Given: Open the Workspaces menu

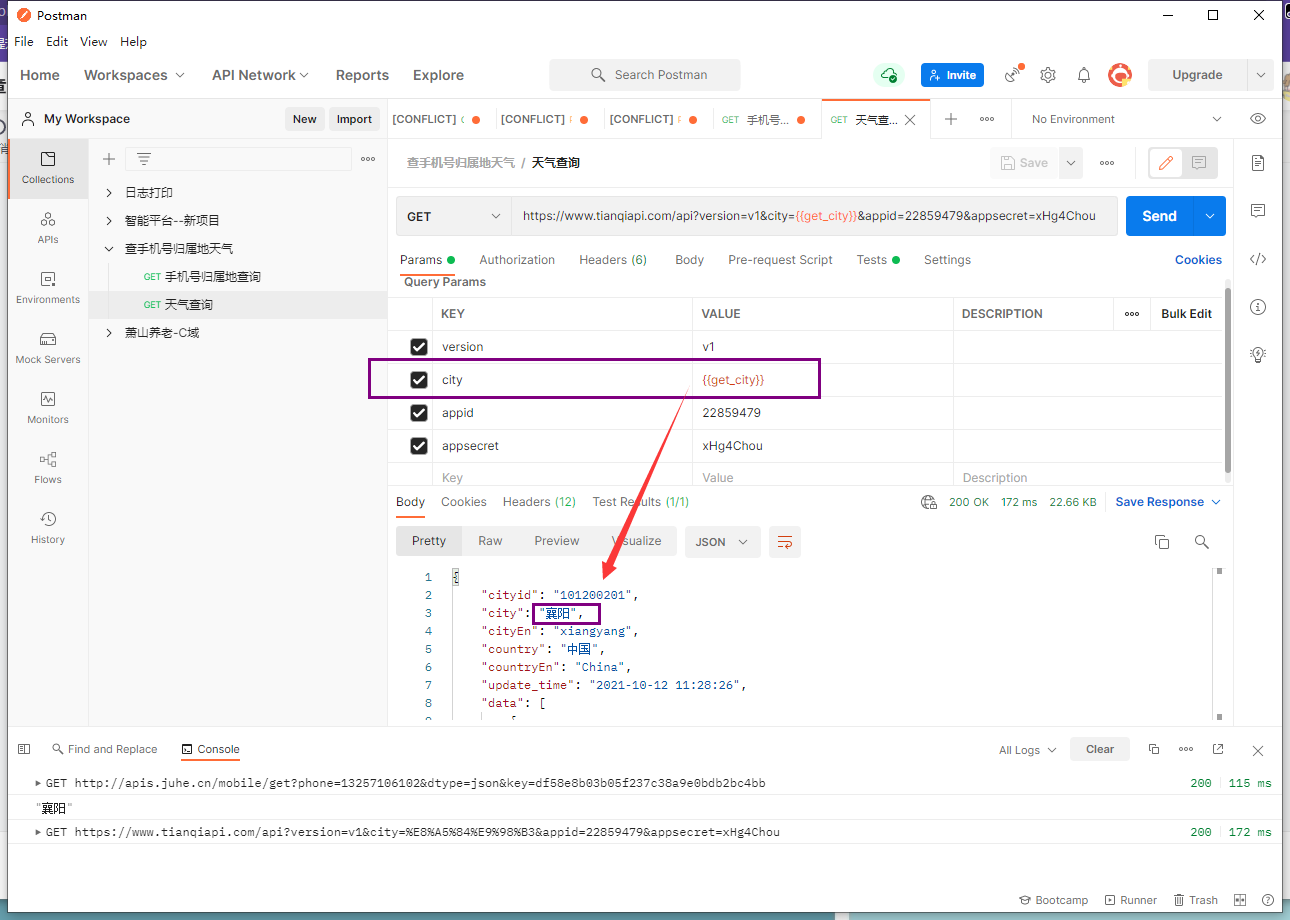Looking at the screenshot, I should [x=134, y=75].
